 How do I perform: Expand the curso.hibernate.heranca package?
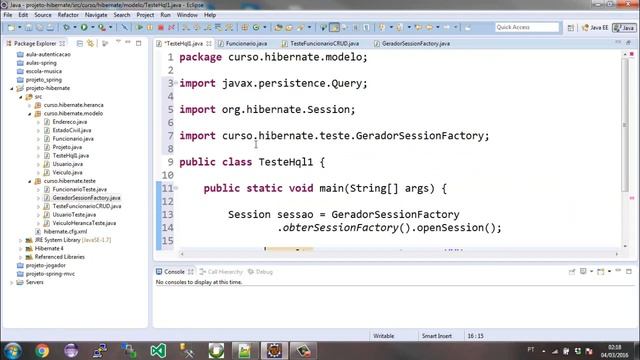tap(30, 105)
